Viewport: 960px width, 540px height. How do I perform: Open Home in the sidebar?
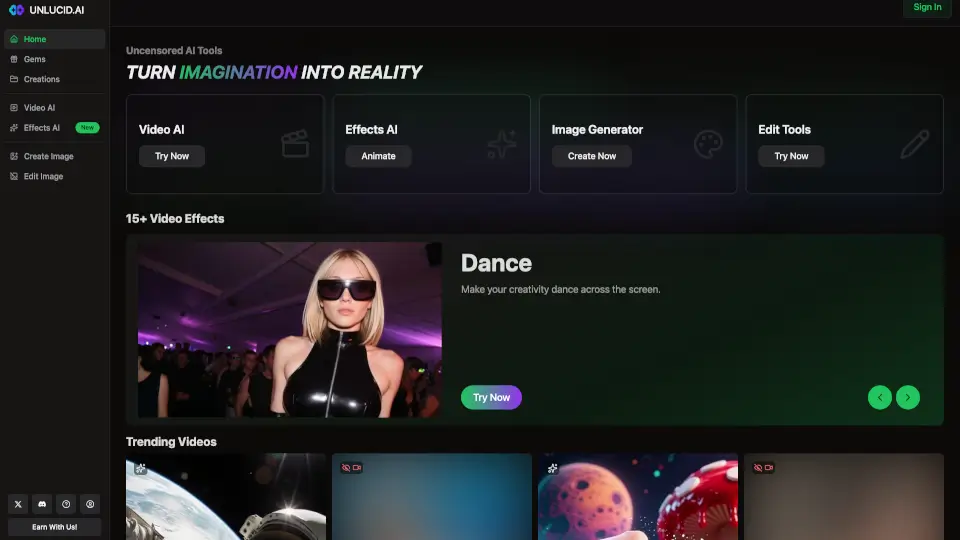[x=54, y=39]
